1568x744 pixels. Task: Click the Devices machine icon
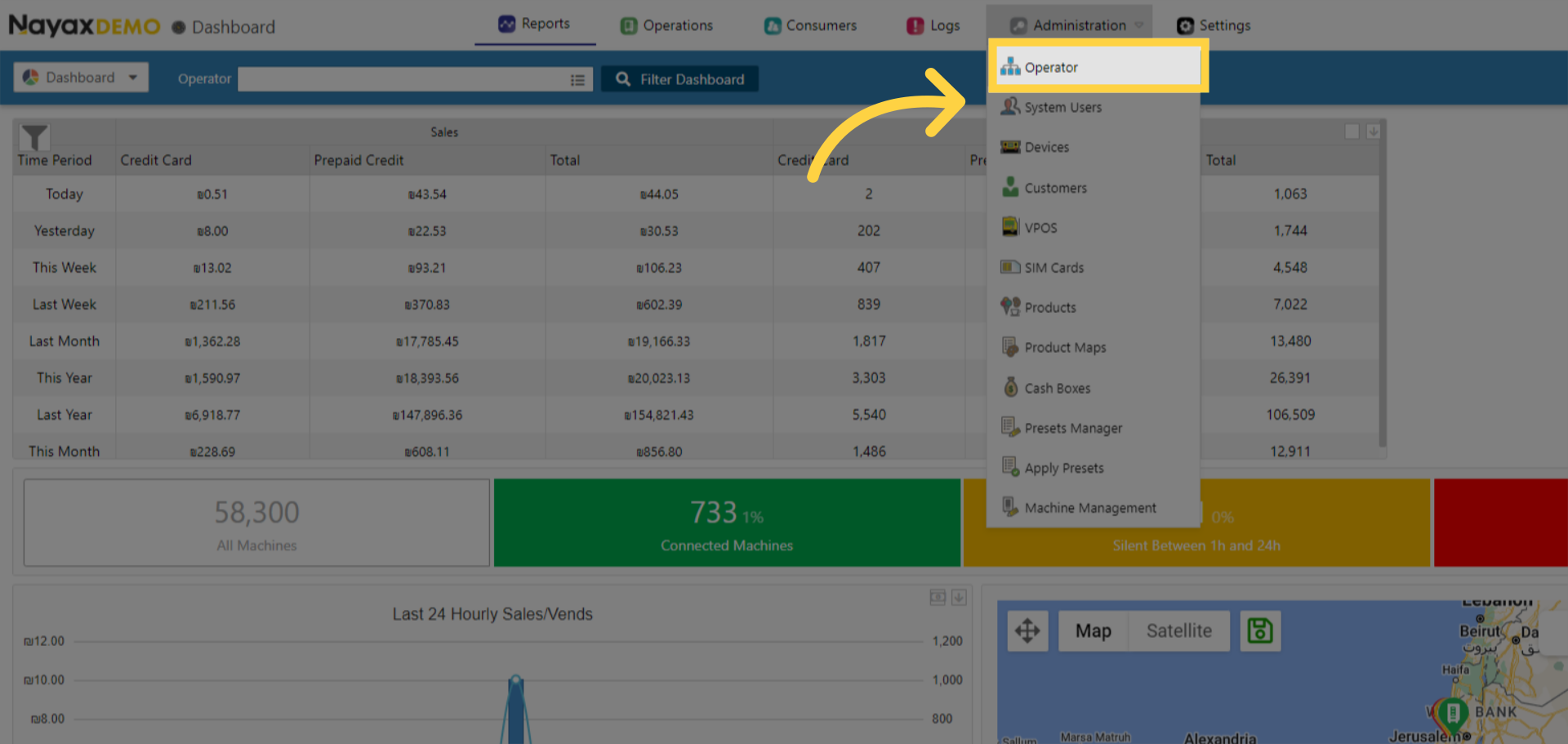pos(1010,146)
